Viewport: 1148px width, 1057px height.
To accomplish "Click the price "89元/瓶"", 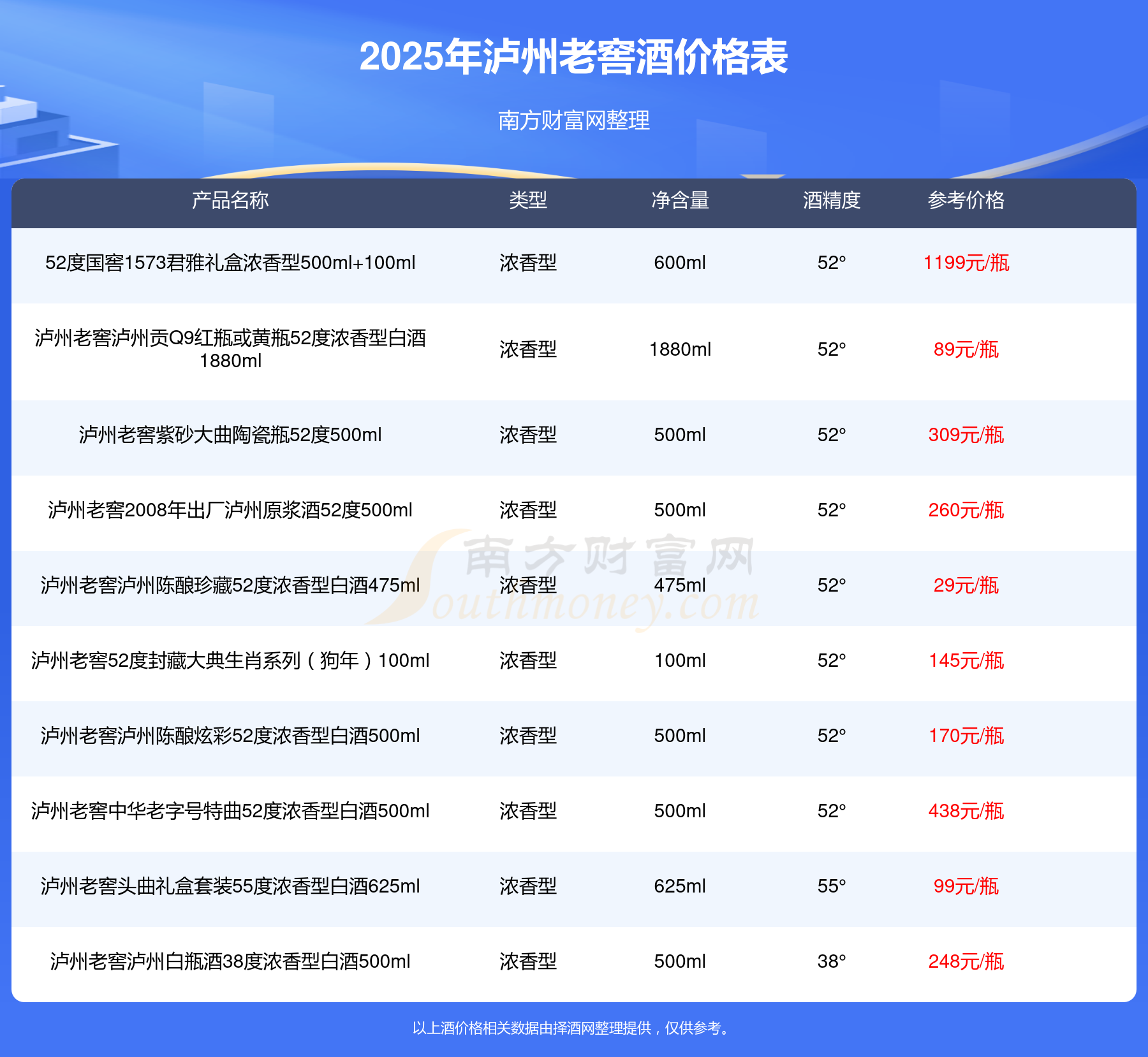I will click(966, 349).
